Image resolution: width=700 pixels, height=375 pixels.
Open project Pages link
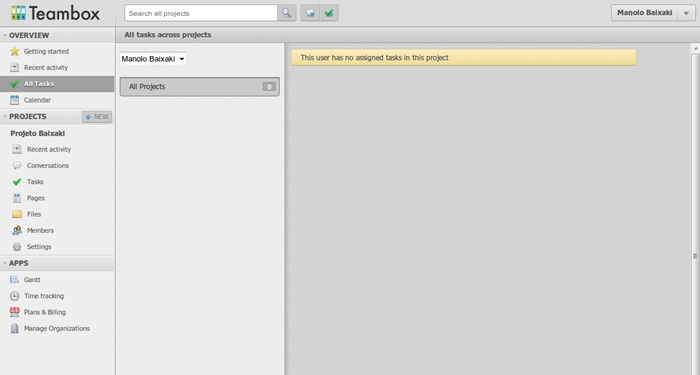point(35,198)
